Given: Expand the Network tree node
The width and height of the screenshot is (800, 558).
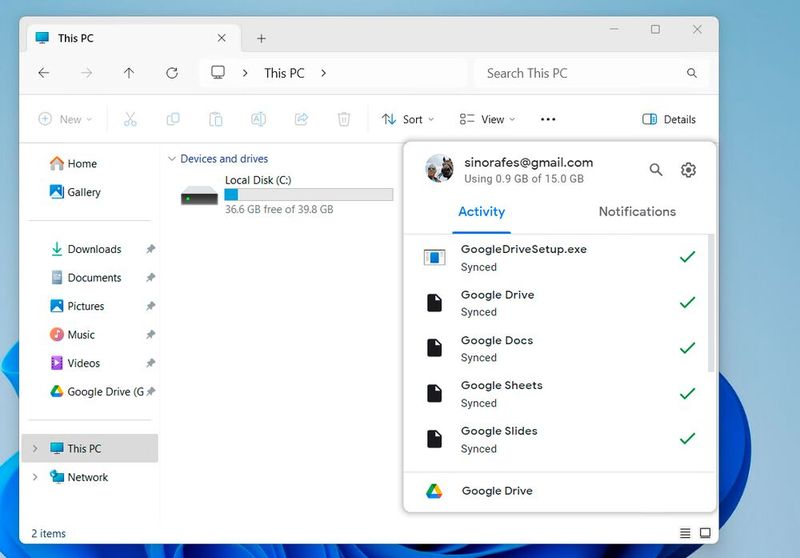Looking at the screenshot, I should (35, 477).
